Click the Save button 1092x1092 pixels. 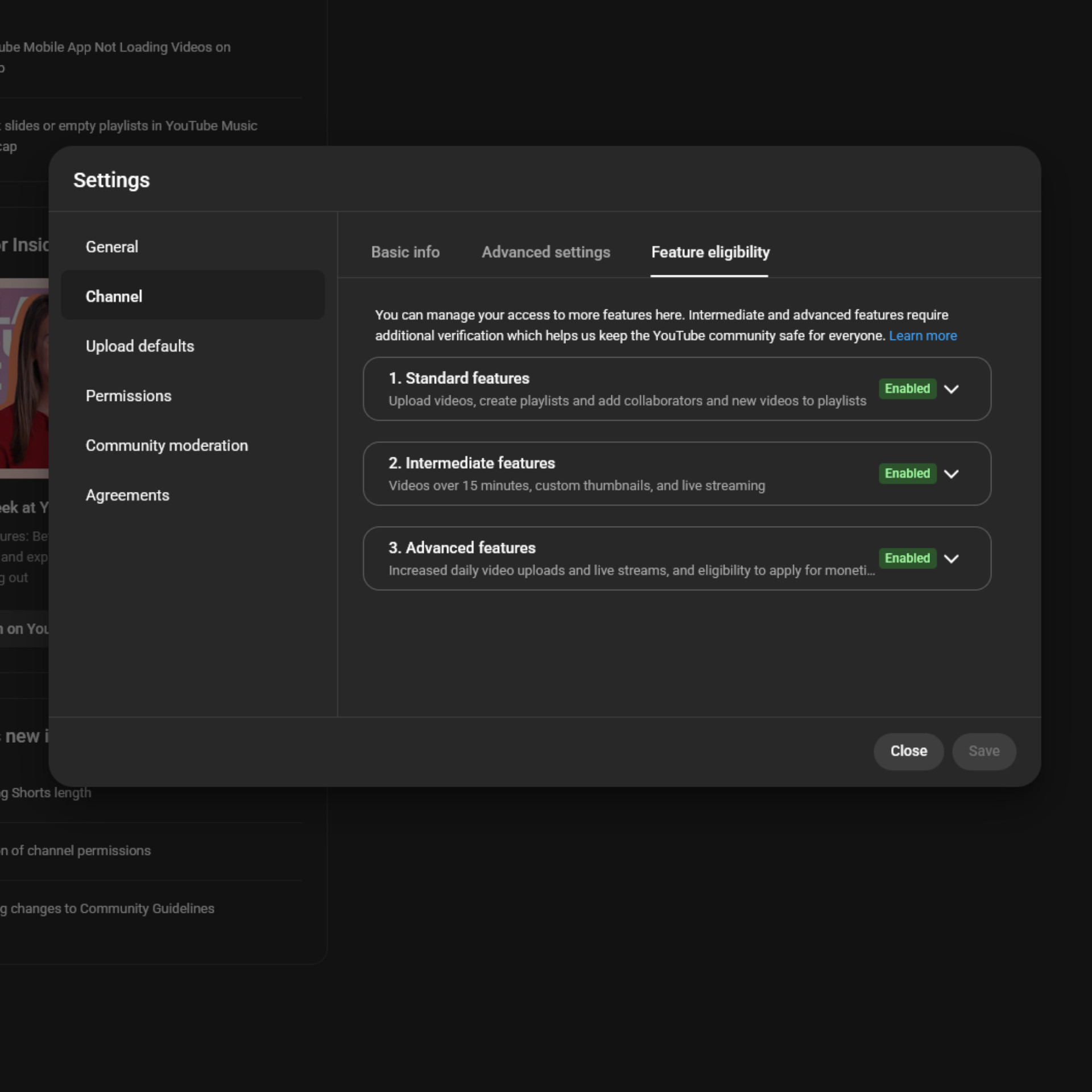tap(983, 751)
